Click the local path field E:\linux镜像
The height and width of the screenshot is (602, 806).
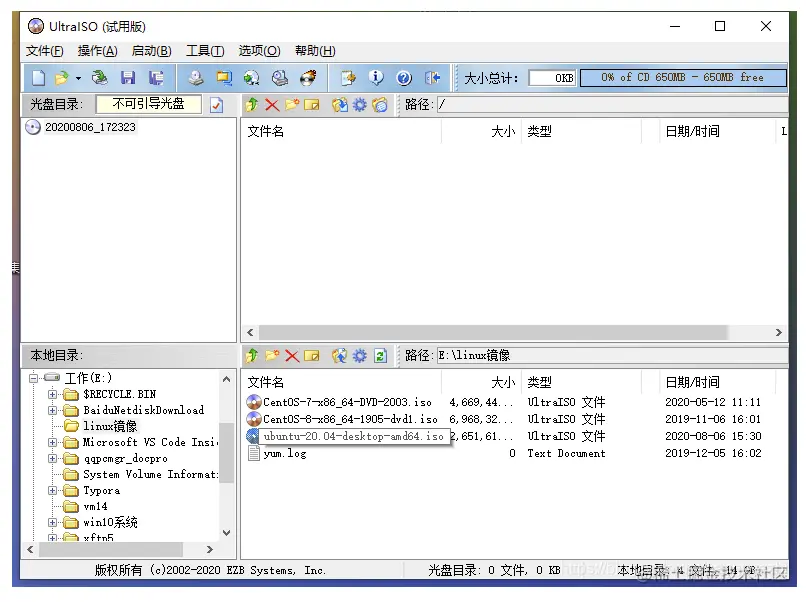click(612, 356)
